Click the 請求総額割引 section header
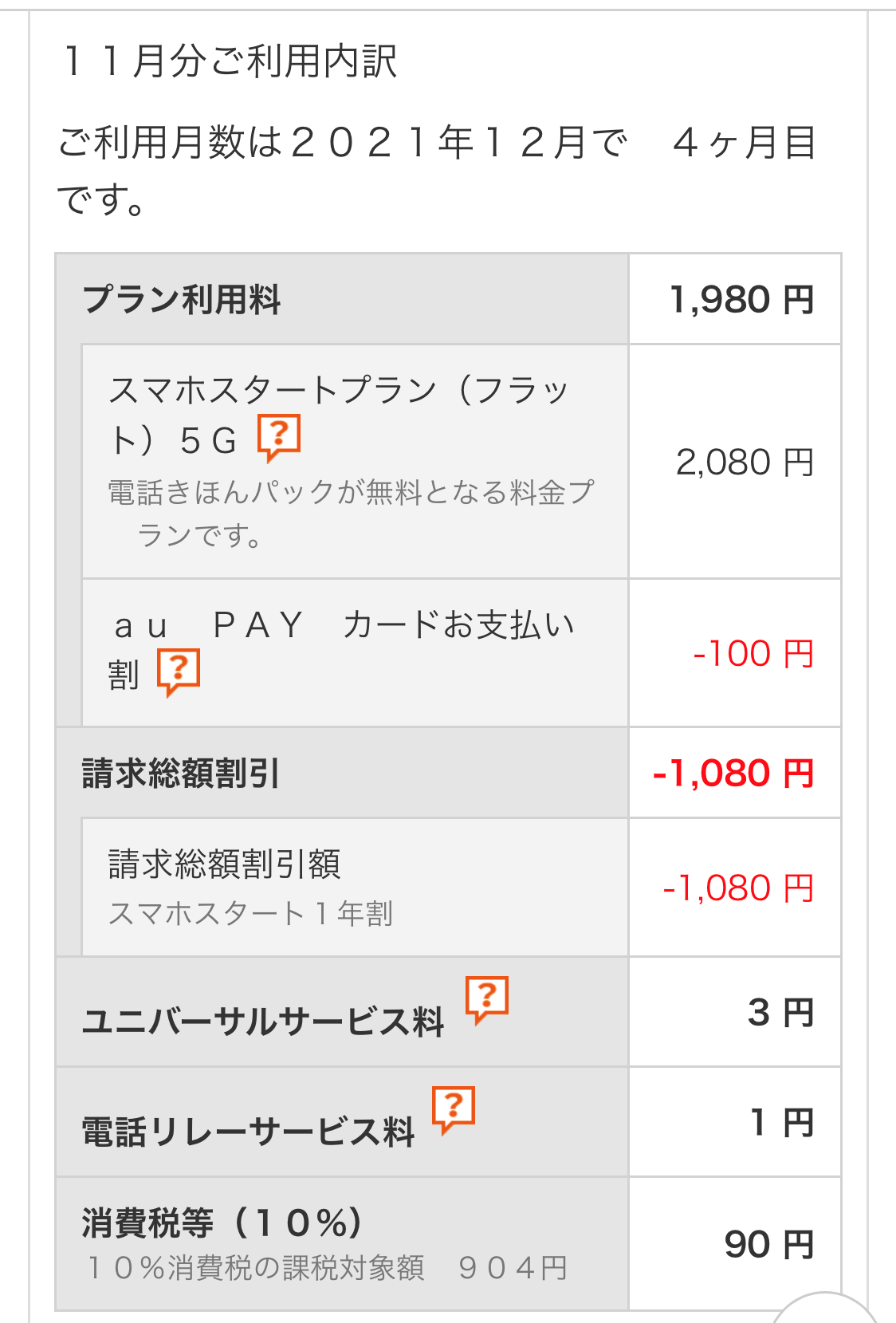896x1323 pixels. click(181, 774)
